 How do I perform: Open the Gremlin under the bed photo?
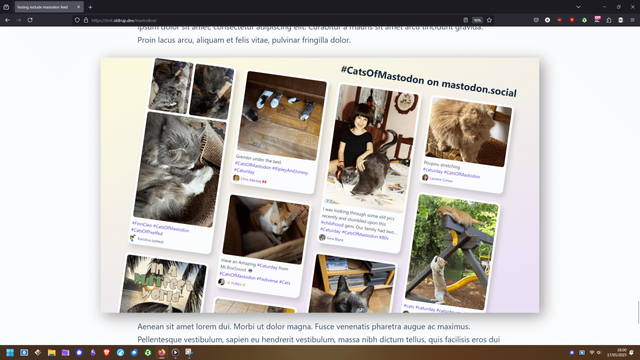pos(282,116)
